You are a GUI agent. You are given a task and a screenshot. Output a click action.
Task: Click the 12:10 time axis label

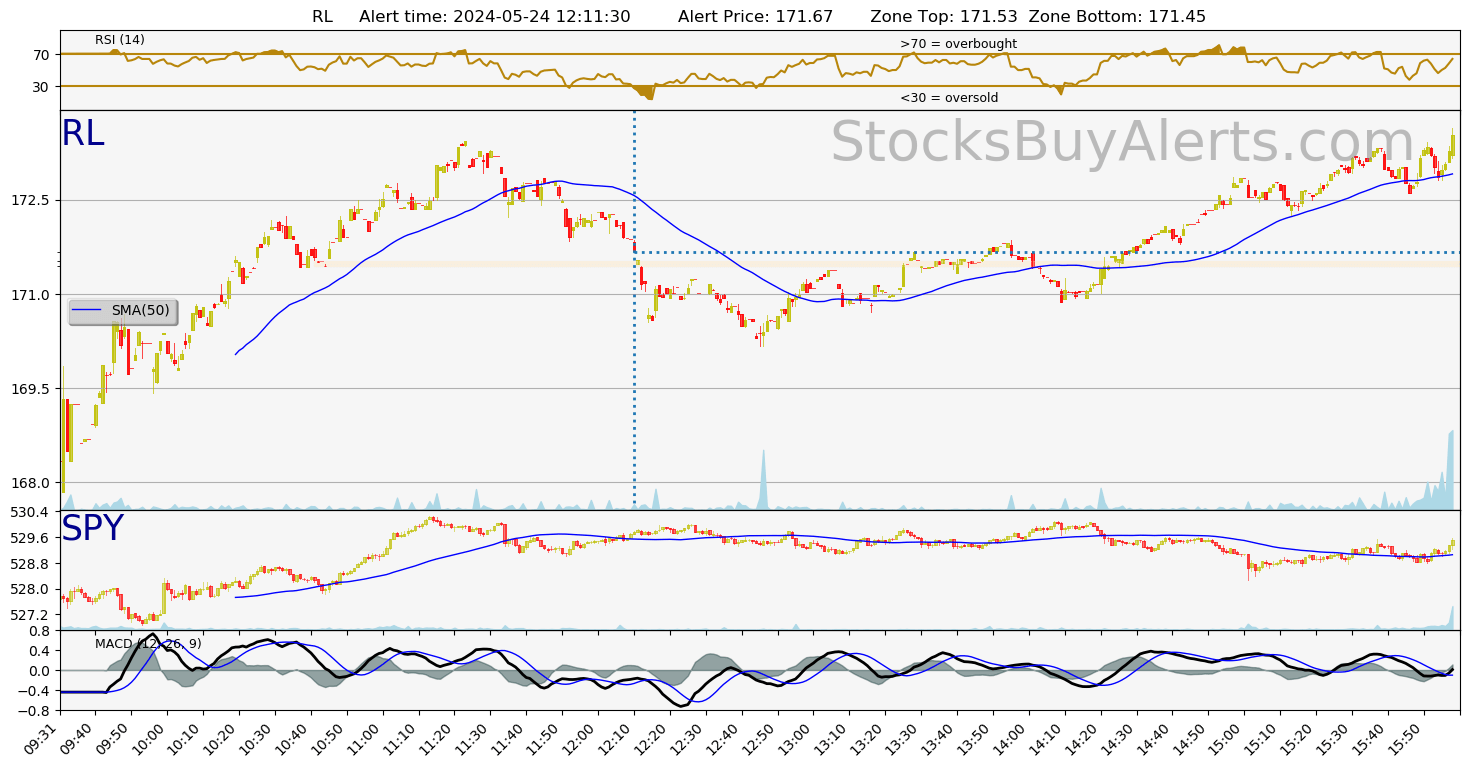click(x=616, y=741)
